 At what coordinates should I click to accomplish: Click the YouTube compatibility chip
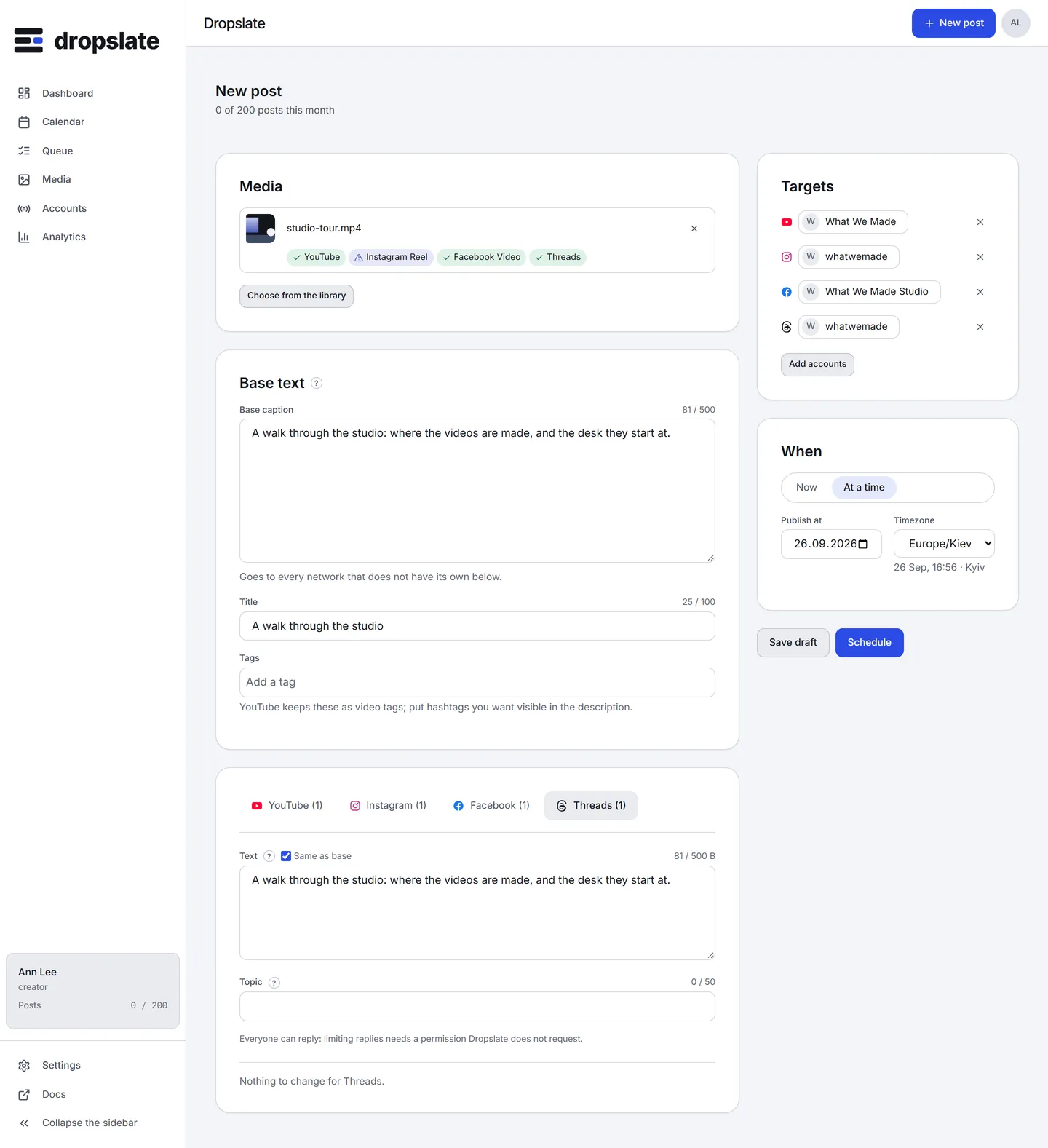[317, 257]
